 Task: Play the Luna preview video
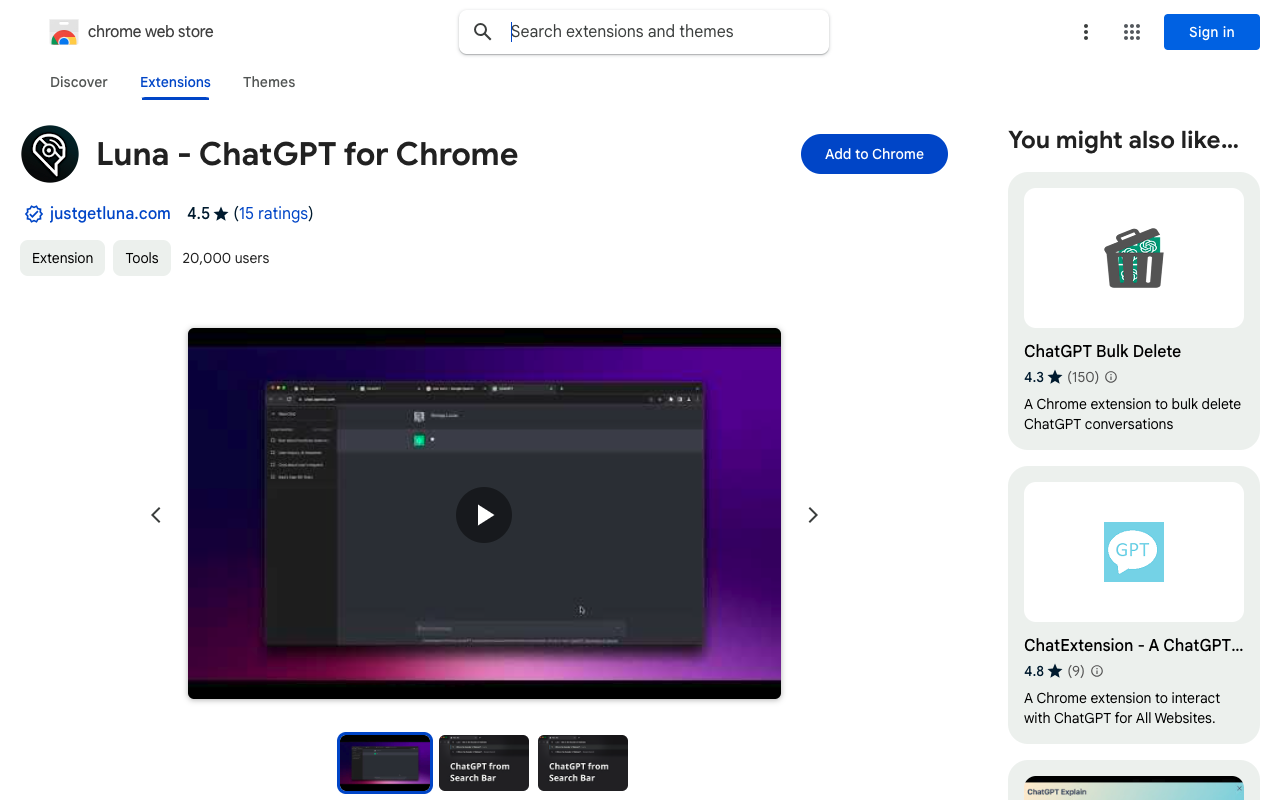[x=484, y=515]
